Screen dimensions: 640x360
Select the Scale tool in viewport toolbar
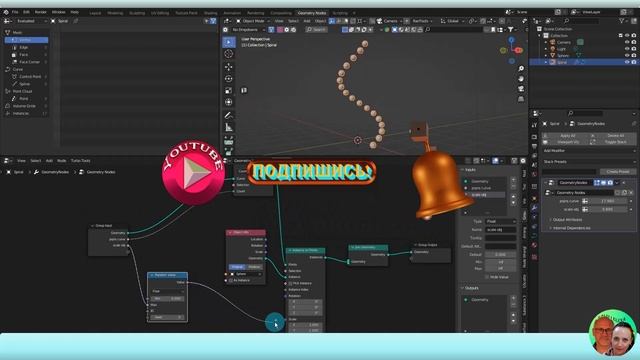pos(229,90)
